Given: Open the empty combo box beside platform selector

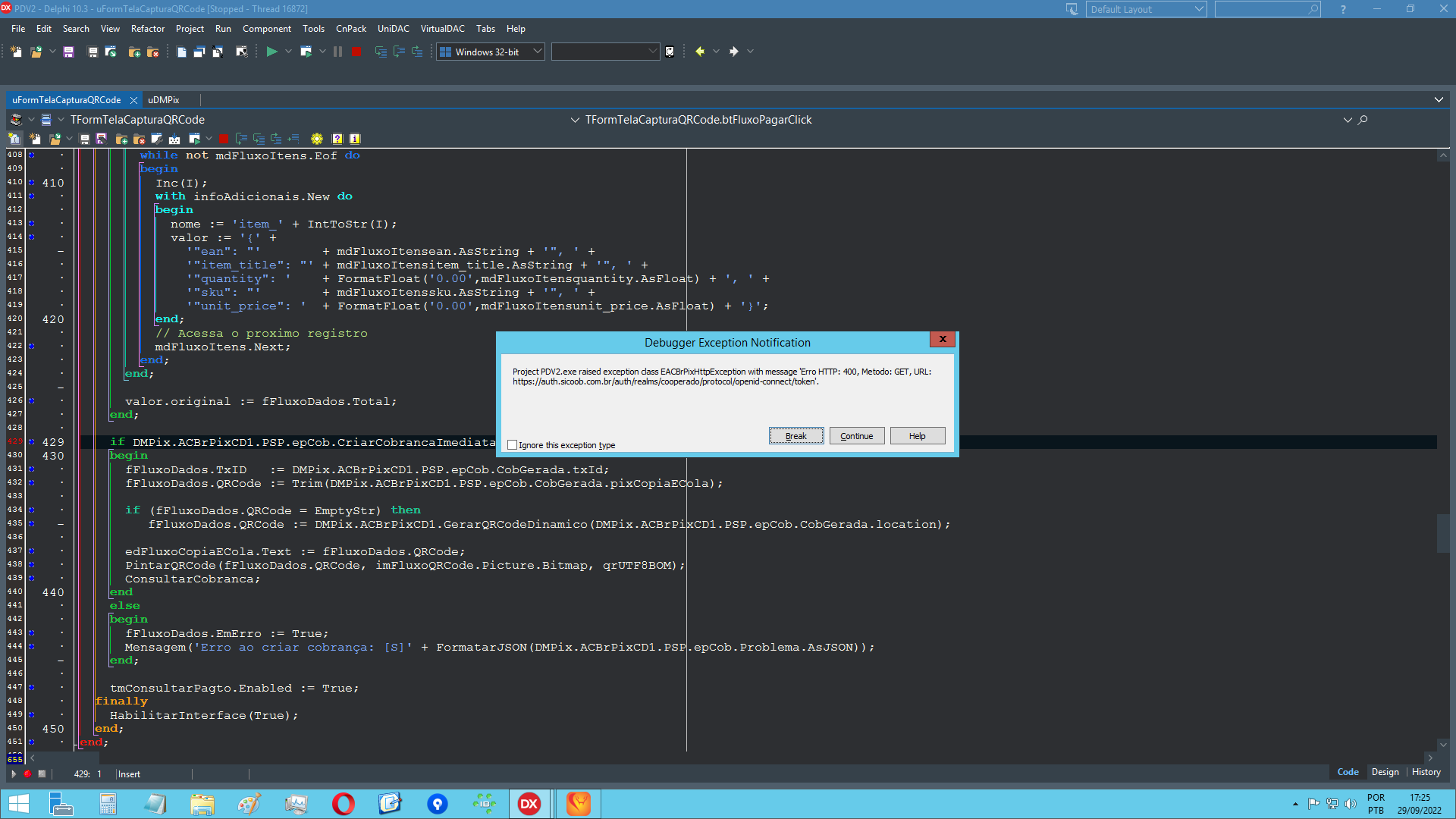Looking at the screenshot, I should (x=605, y=52).
